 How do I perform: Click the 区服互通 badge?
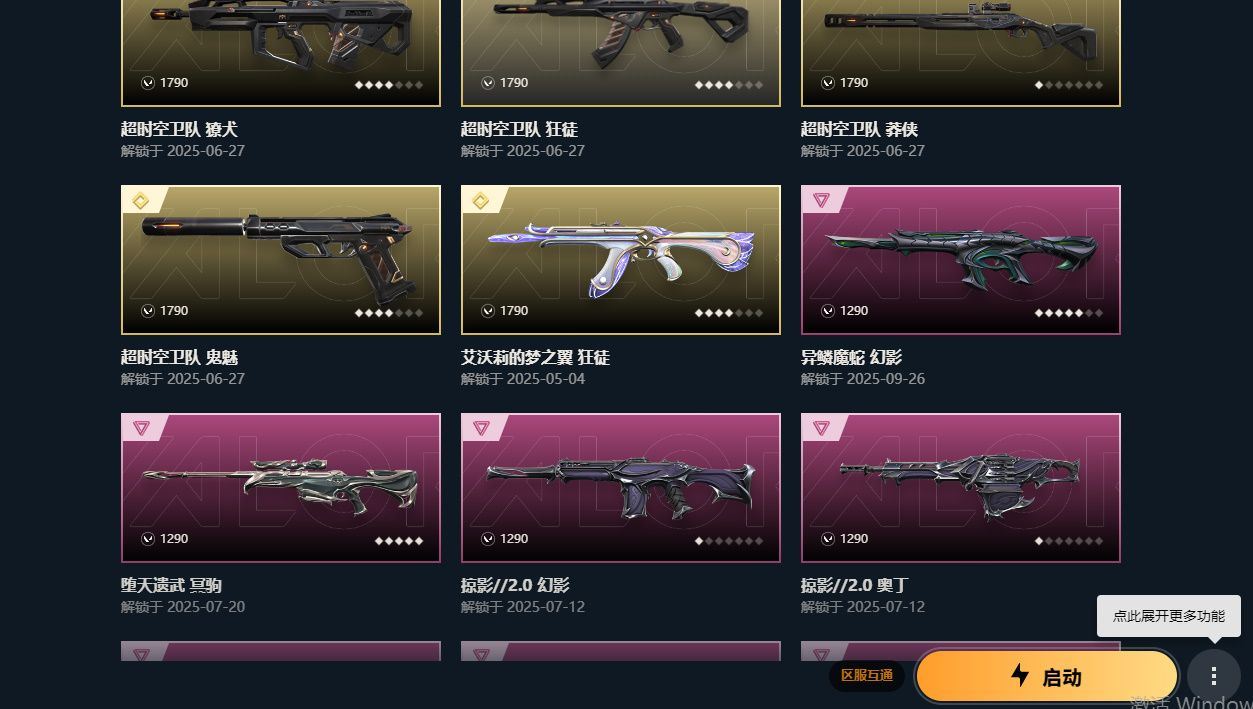867,675
